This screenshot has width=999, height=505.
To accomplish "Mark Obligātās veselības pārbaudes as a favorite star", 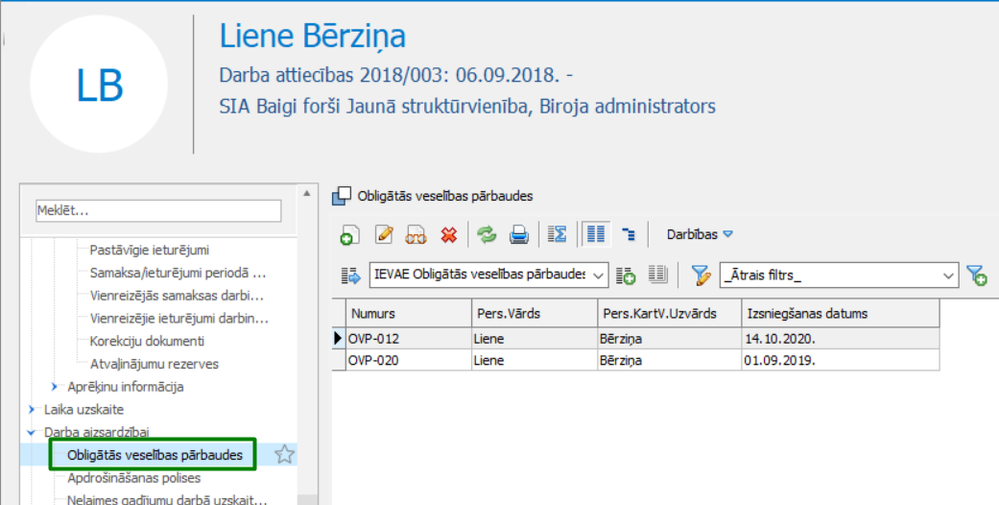I will click(284, 455).
